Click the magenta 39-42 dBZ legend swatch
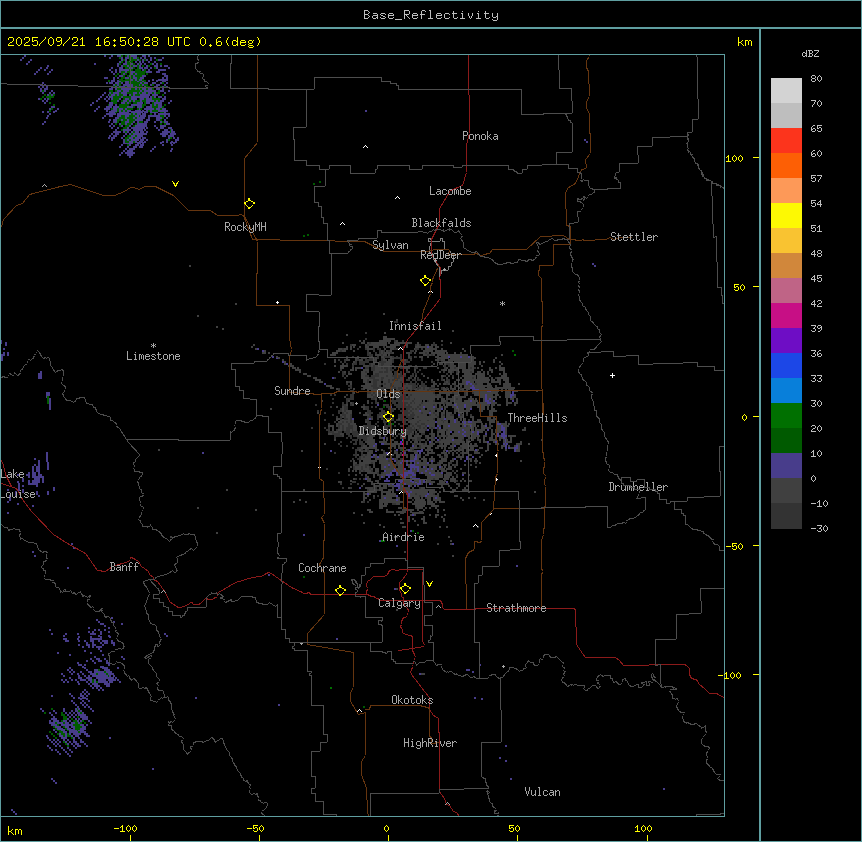 pos(786,315)
